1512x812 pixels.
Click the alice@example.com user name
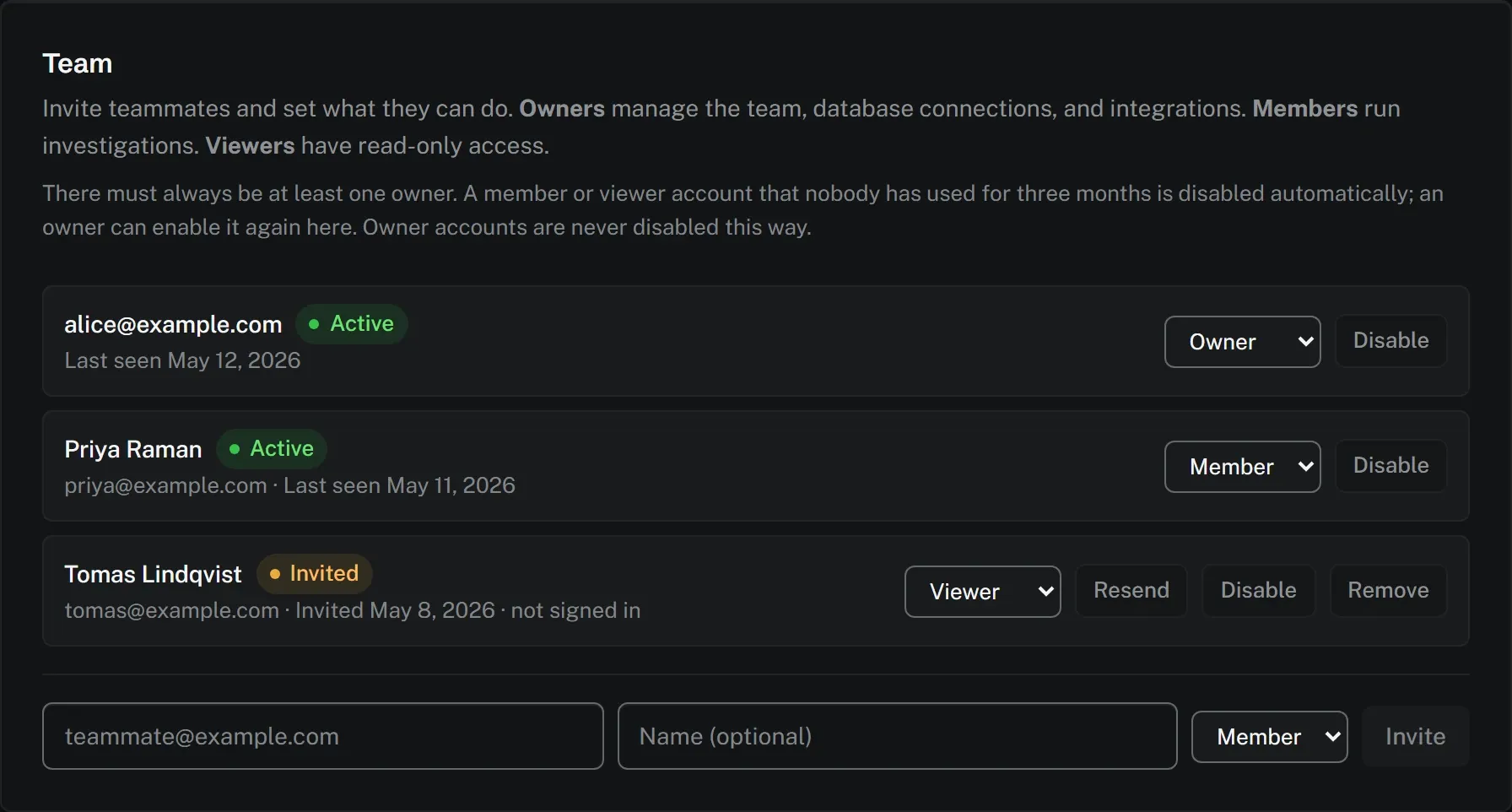click(x=173, y=325)
